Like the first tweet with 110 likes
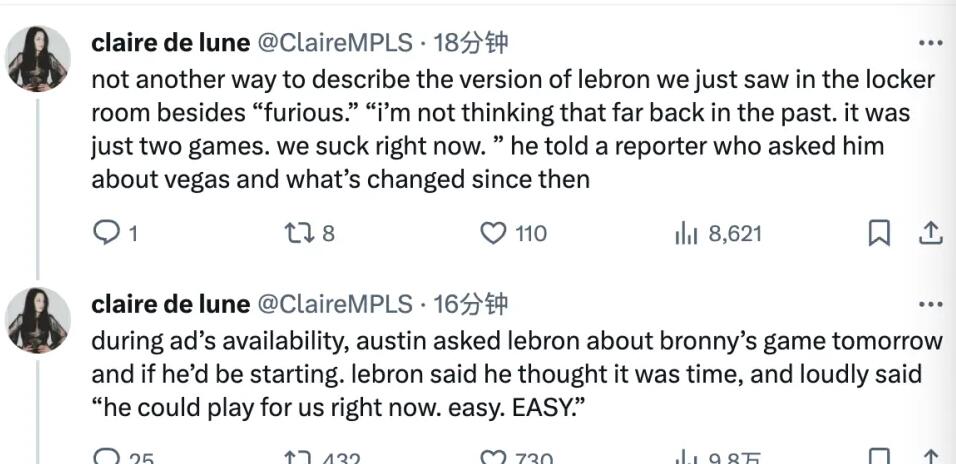 point(494,233)
